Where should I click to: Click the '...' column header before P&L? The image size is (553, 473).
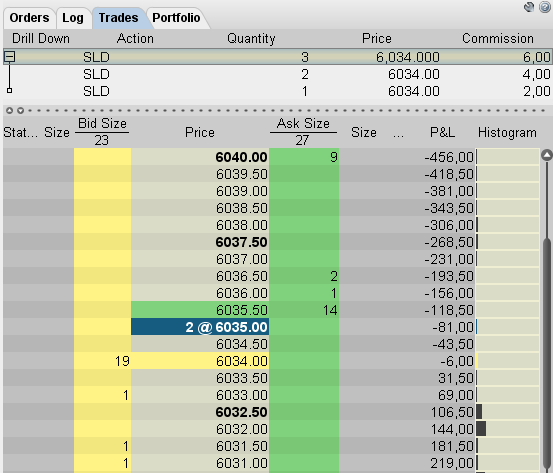click(x=398, y=134)
